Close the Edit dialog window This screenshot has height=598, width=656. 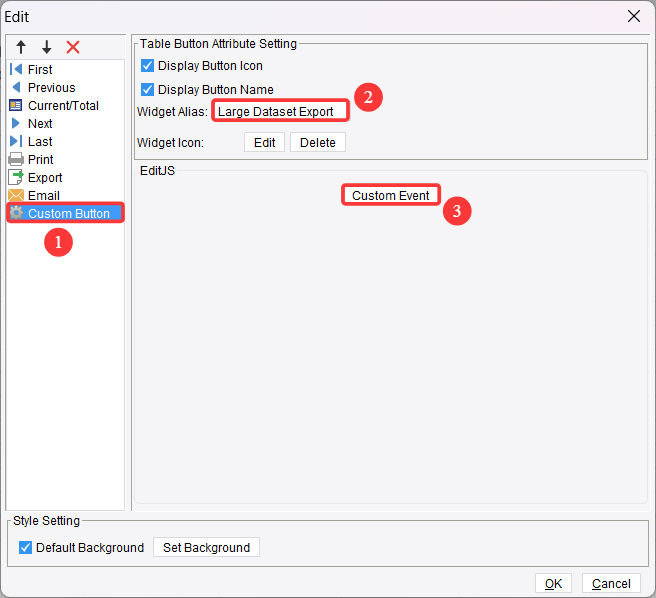[634, 16]
